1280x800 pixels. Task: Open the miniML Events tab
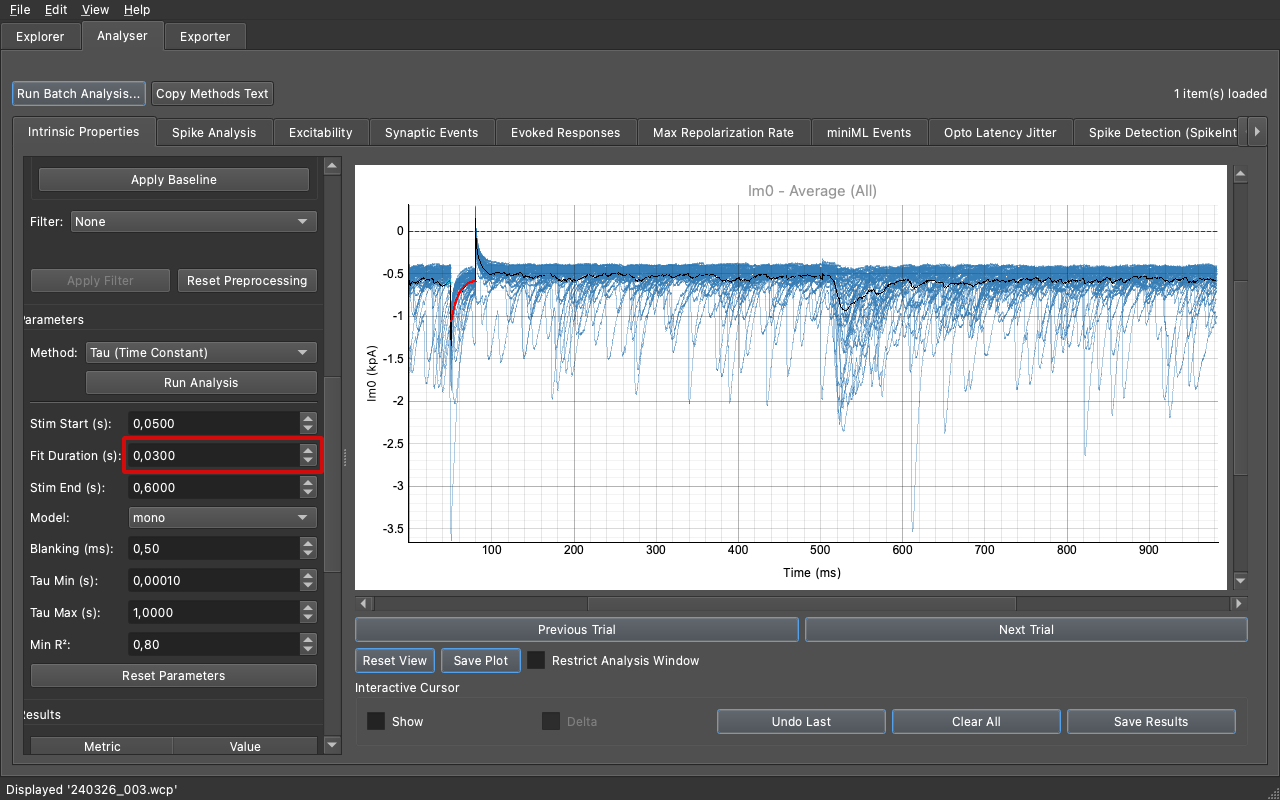point(869,132)
